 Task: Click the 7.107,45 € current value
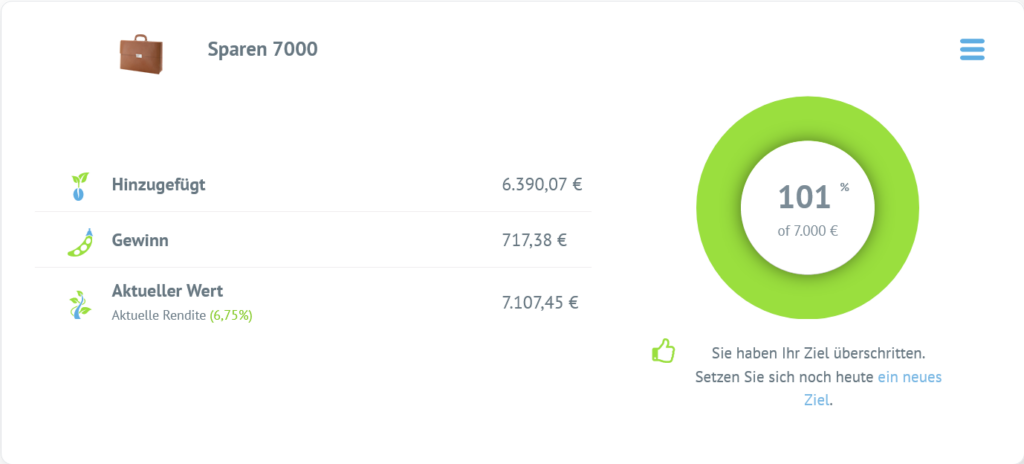540,303
